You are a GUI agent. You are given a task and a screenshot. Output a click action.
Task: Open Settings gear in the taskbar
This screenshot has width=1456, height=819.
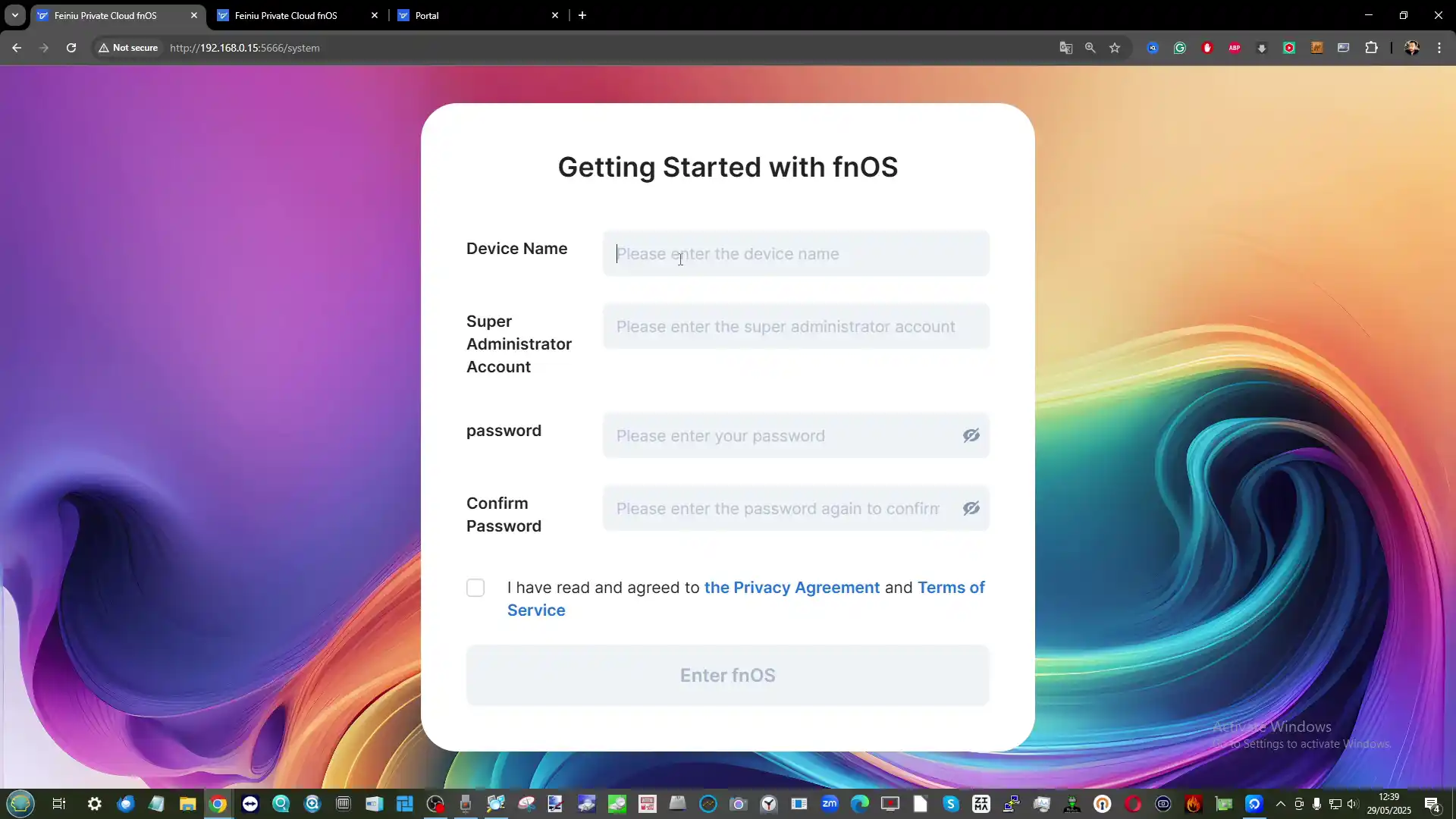coord(95,804)
